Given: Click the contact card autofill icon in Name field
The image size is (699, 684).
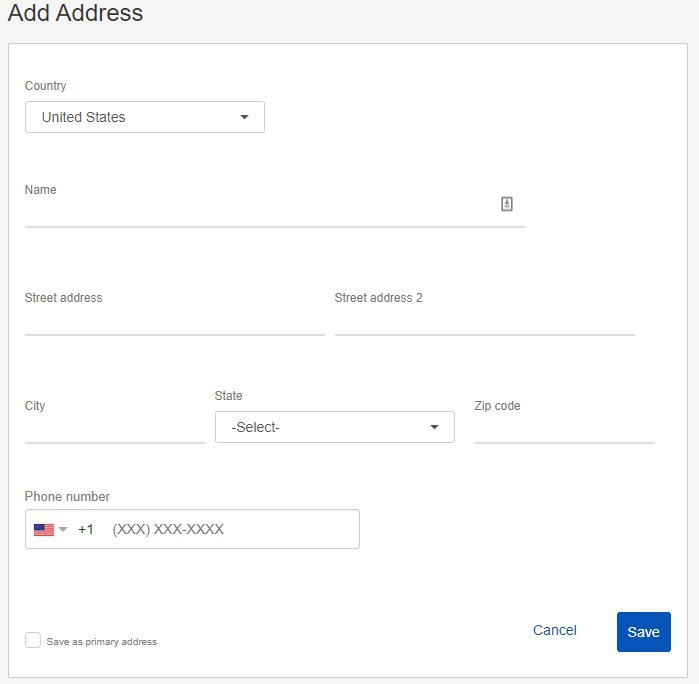Looking at the screenshot, I should click(506, 204).
